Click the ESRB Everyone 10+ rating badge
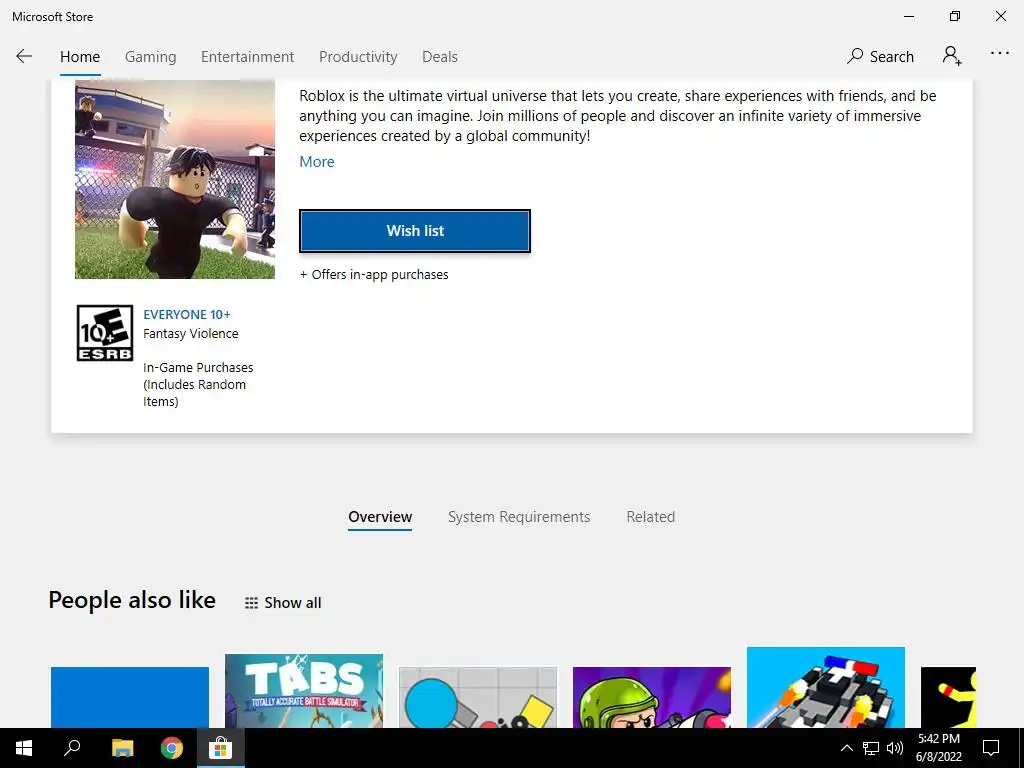Viewport: 1024px width, 768px height. [104, 333]
